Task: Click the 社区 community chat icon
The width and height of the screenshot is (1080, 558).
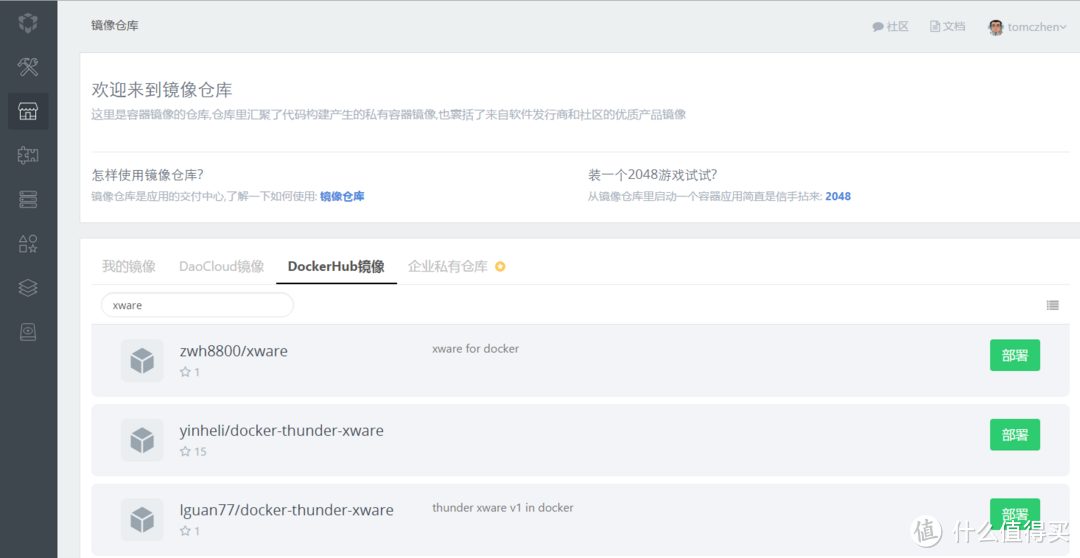Action: (x=878, y=27)
